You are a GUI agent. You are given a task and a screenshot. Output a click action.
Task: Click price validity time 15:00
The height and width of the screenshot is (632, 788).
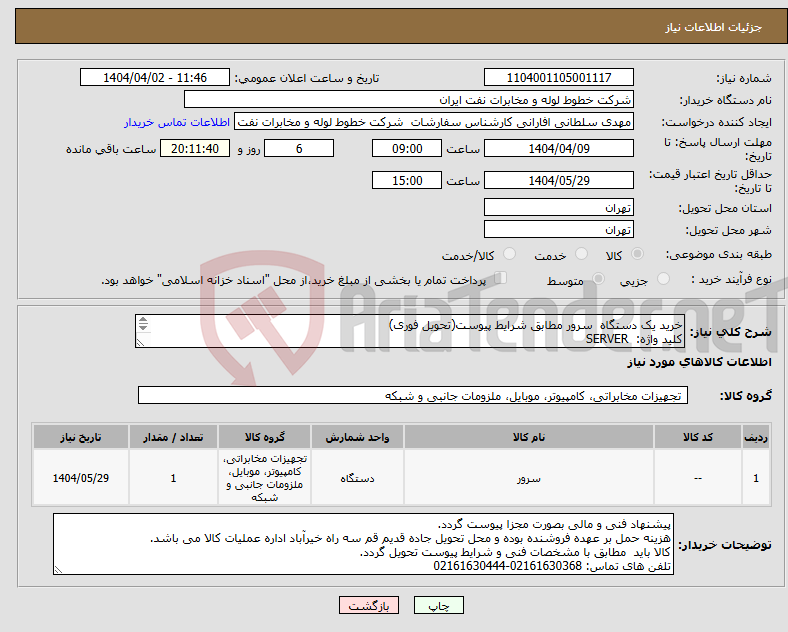(407, 180)
